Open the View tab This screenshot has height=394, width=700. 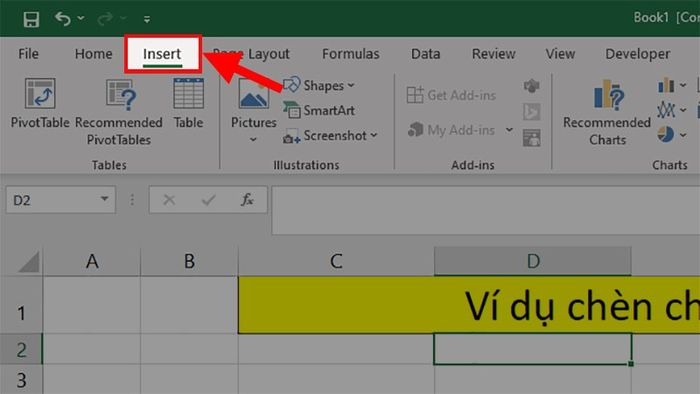[560, 54]
